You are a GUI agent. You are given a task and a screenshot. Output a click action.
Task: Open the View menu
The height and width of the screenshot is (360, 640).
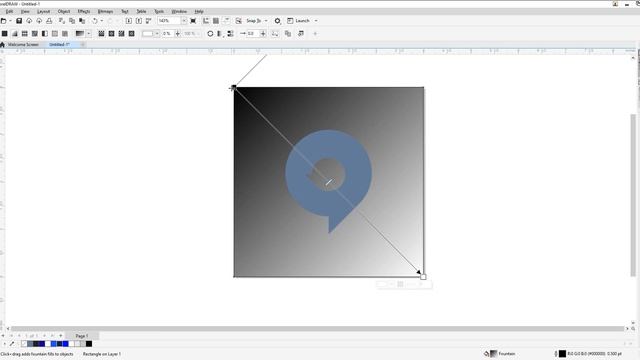click(25, 11)
